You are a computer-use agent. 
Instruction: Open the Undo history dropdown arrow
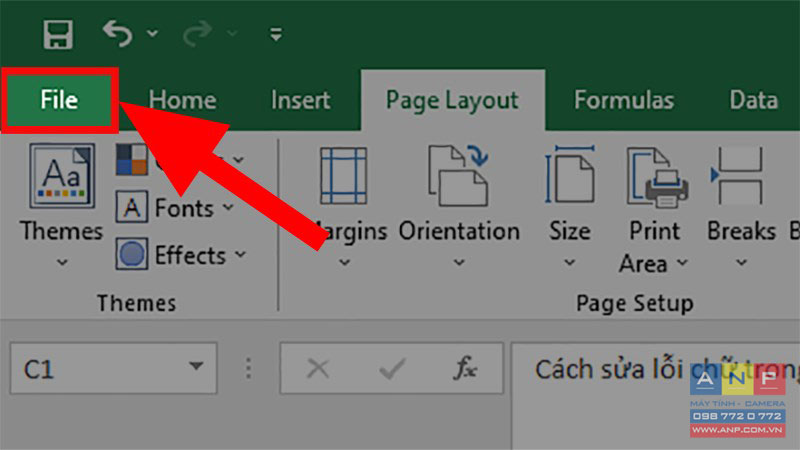click(152, 34)
